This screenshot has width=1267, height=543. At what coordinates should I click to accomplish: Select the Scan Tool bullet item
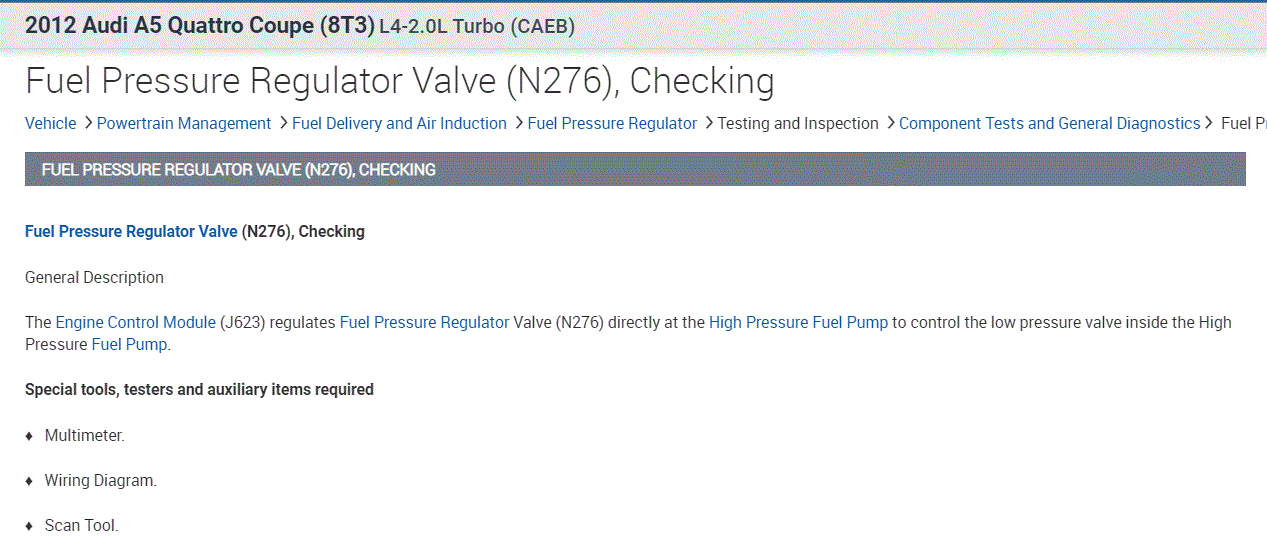click(x=81, y=526)
